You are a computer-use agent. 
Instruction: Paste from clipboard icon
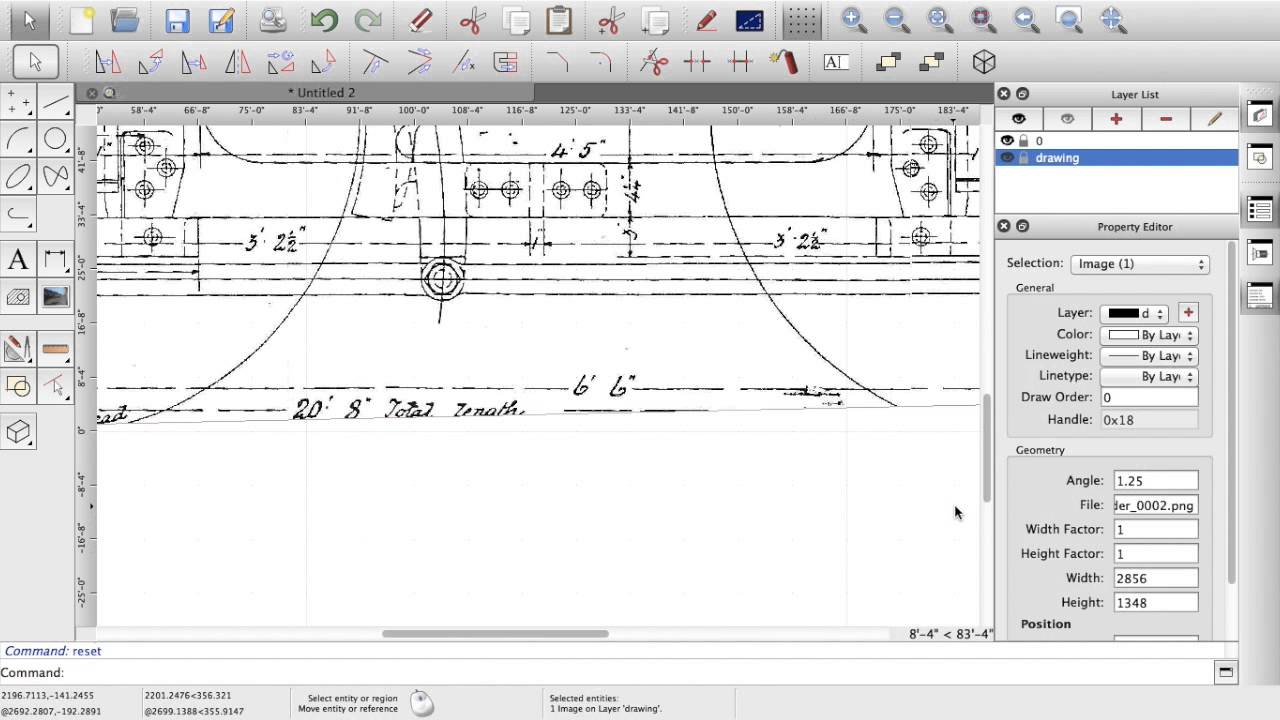point(559,20)
